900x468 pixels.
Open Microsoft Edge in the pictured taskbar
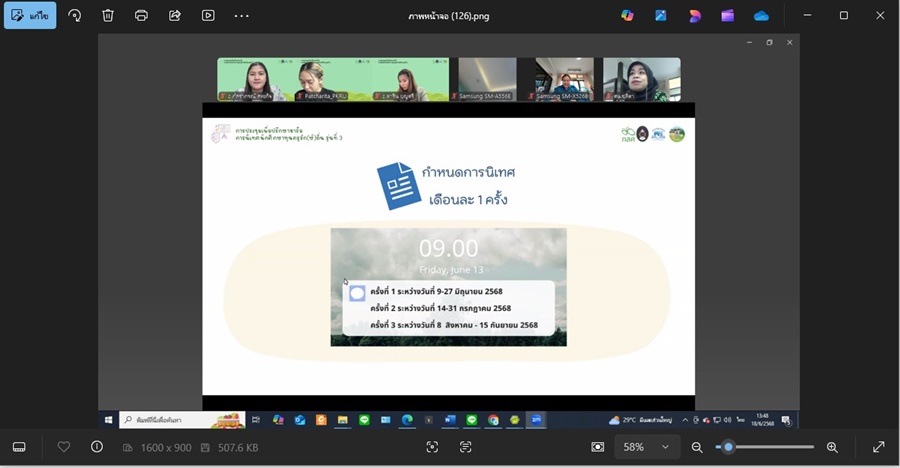click(407, 420)
